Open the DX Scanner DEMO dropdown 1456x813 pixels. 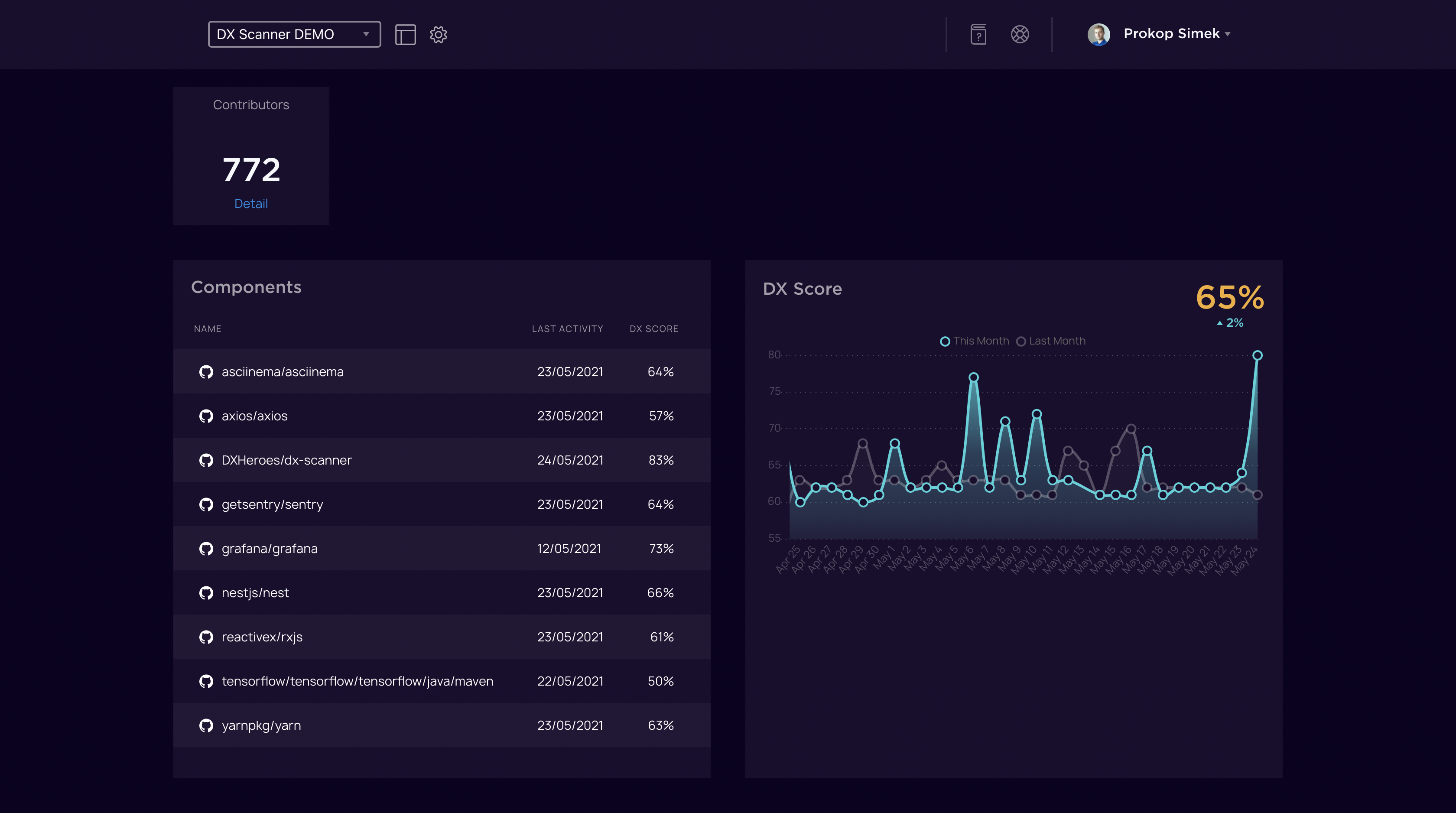click(x=294, y=35)
